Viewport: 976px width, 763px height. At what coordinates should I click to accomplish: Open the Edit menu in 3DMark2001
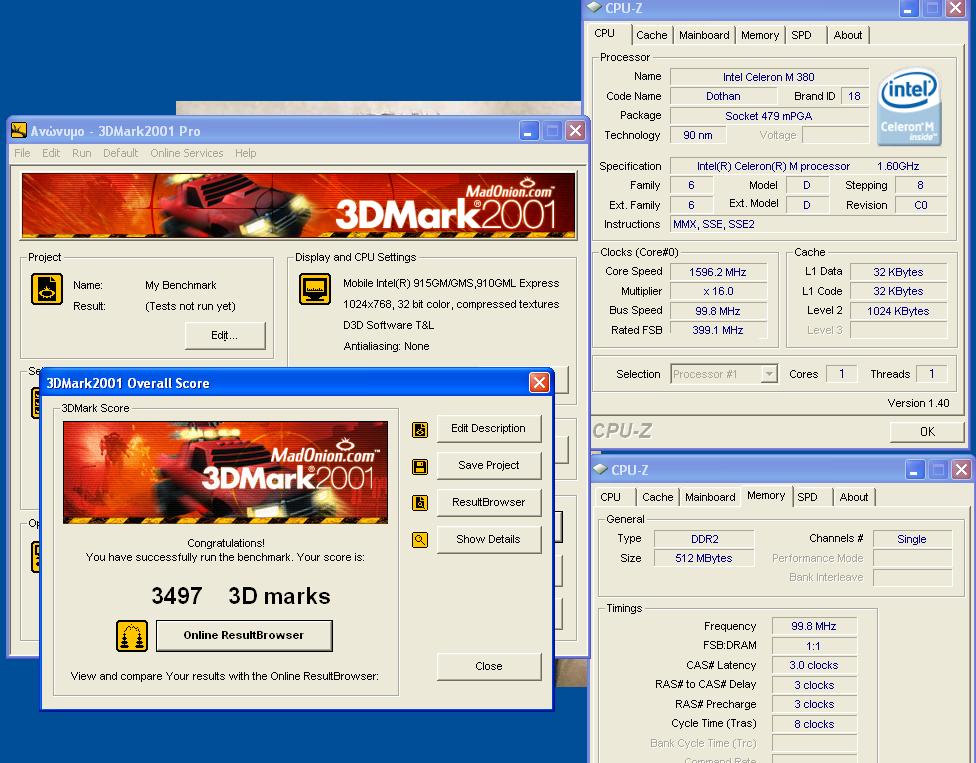pyautogui.click(x=51, y=153)
